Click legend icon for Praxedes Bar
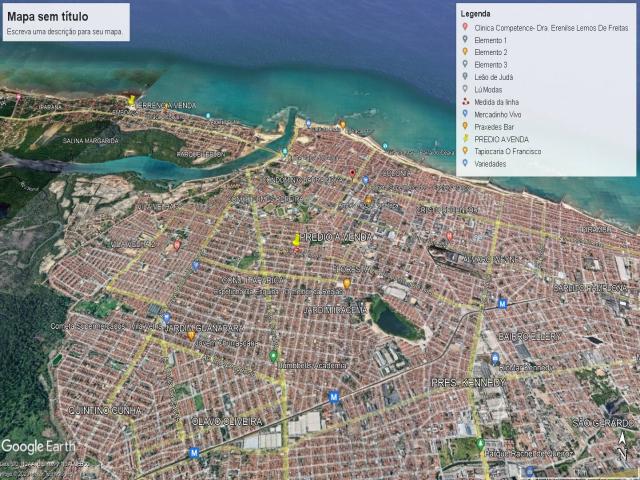 click(465, 126)
